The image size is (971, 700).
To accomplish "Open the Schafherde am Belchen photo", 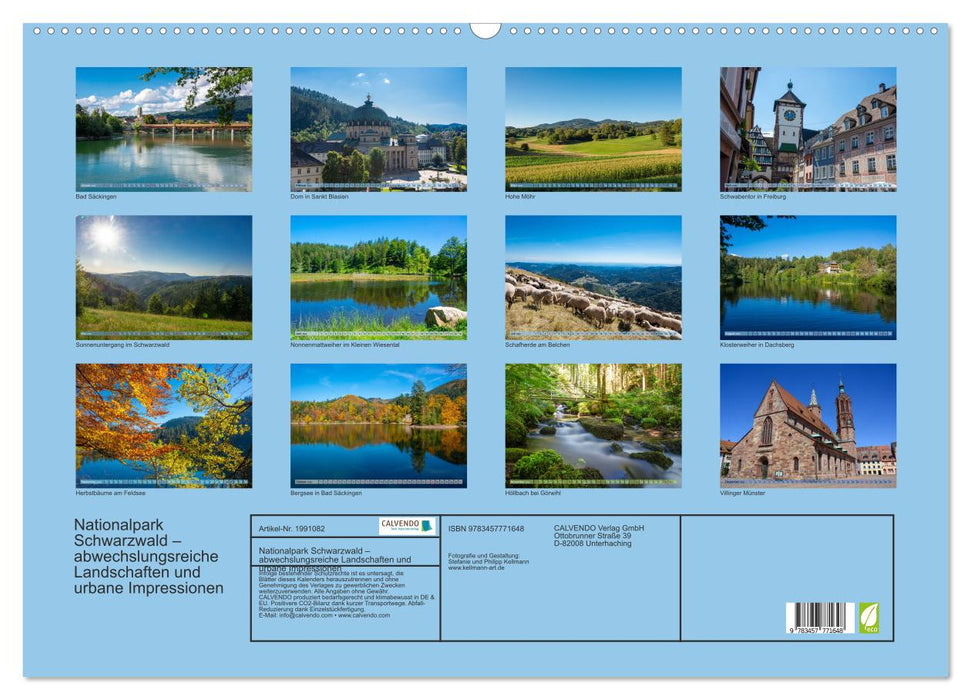I will (x=593, y=277).
